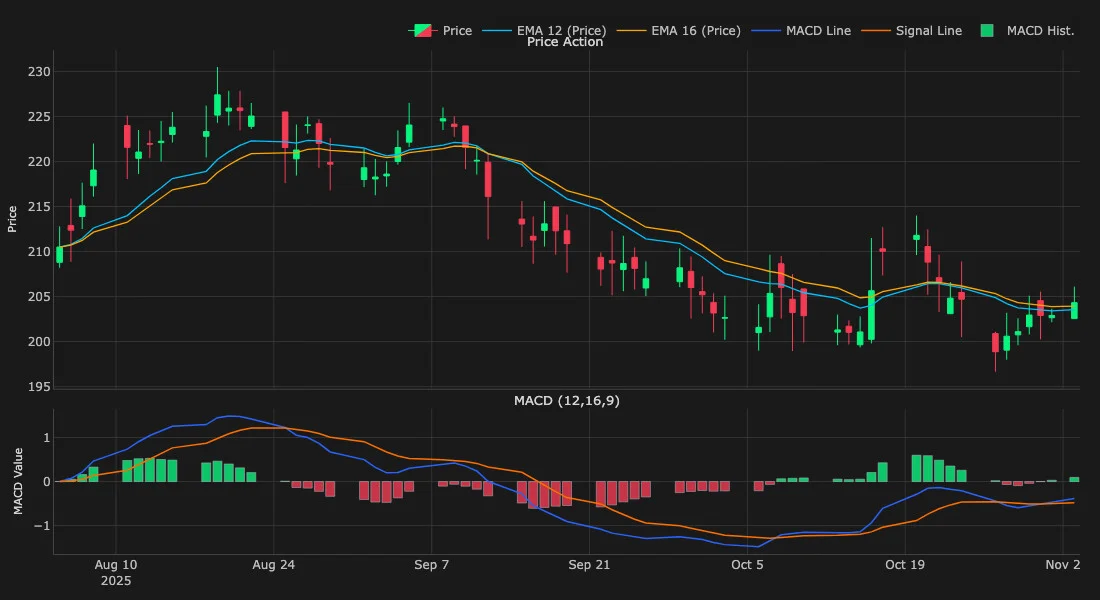1100x600 pixels.
Task: Click the Price candlestick legend icon
Action: [422, 31]
